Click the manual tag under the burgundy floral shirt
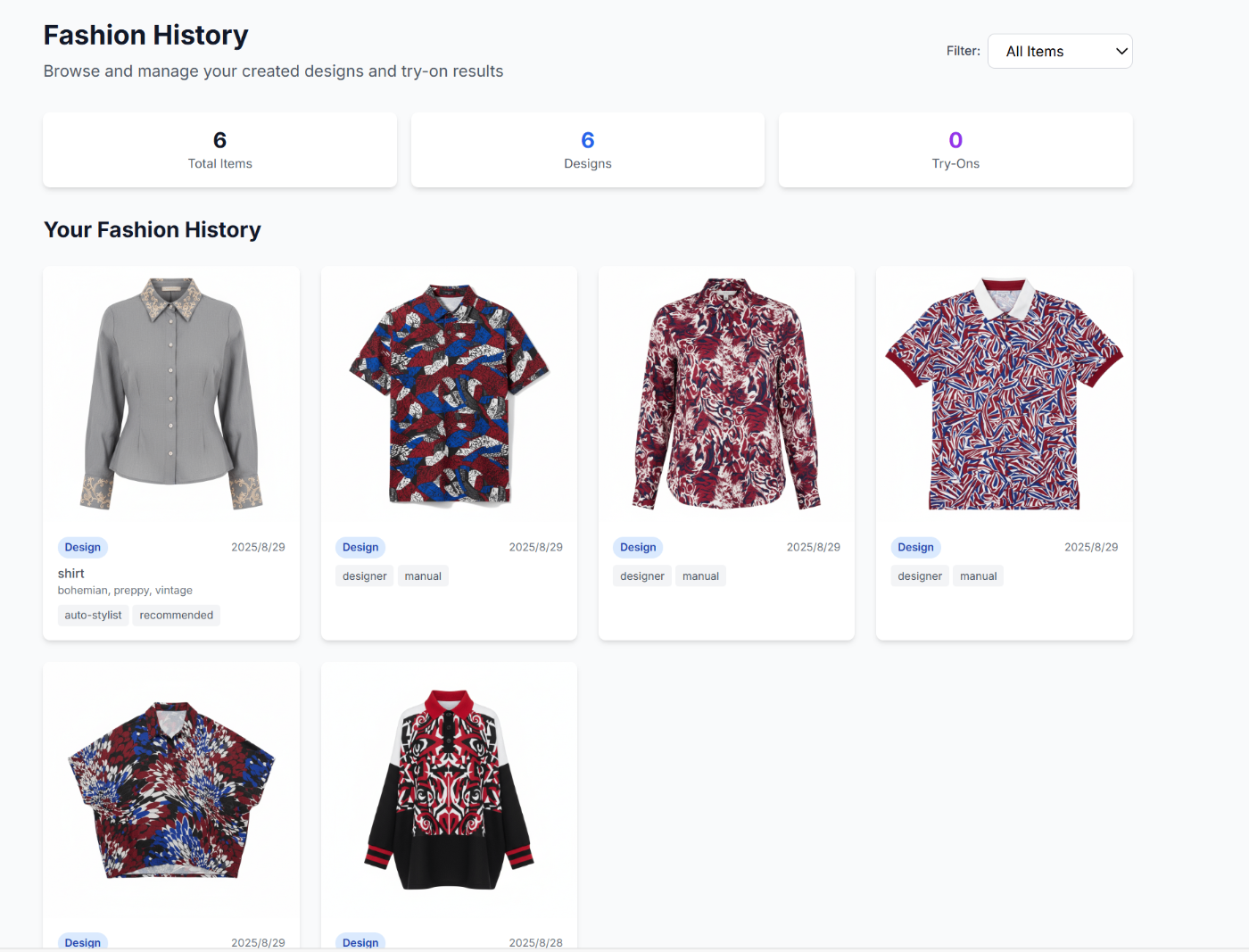 tap(700, 575)
